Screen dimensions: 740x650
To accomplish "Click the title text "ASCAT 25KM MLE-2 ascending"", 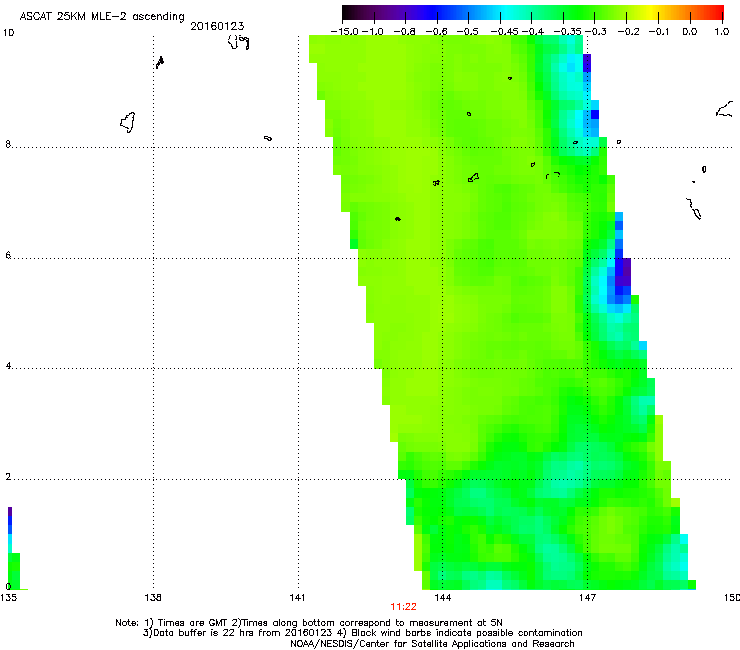I will pos(102,17).
